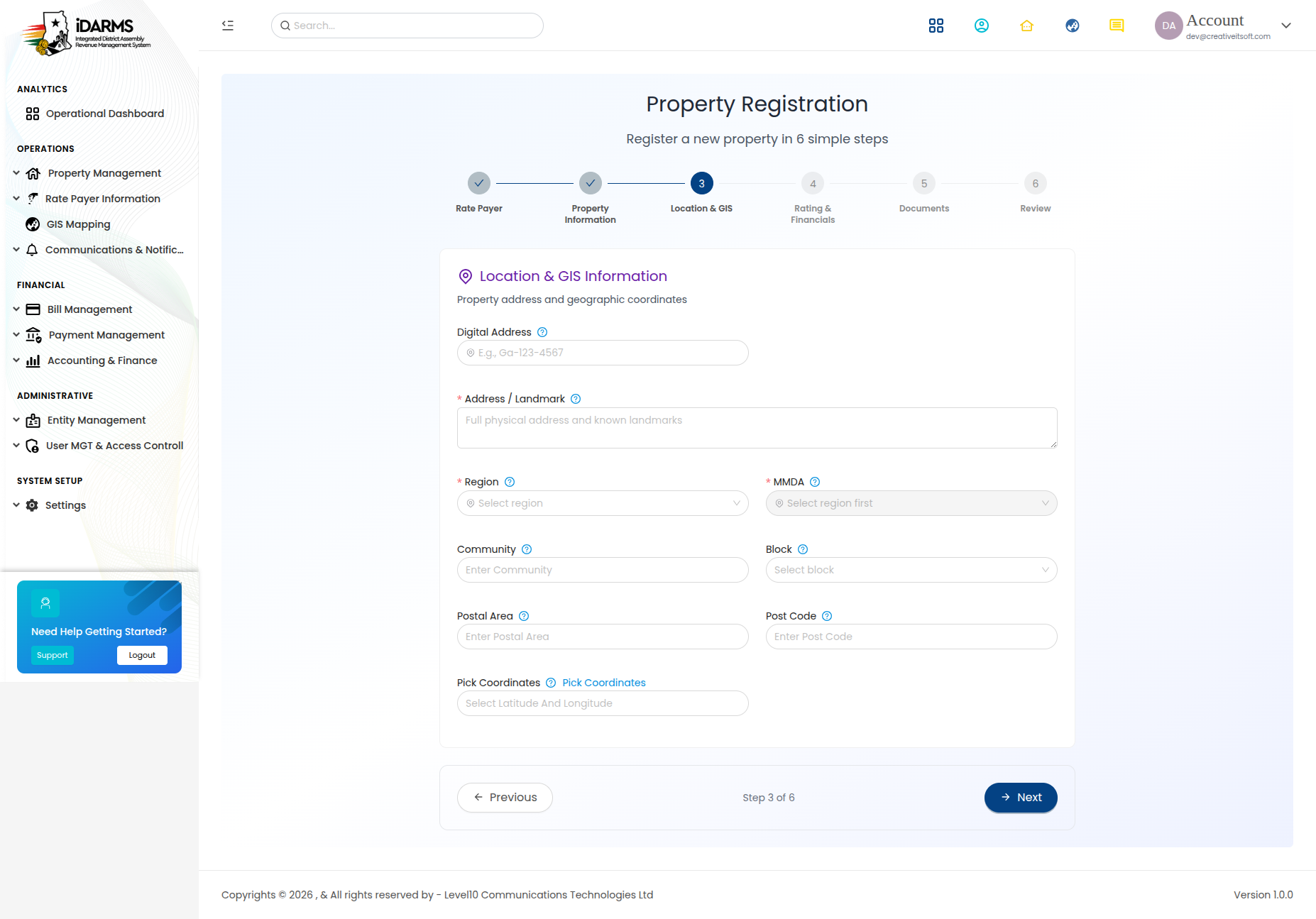
Task: Open the Select block dropdown
Action: [x=911, y=570]
